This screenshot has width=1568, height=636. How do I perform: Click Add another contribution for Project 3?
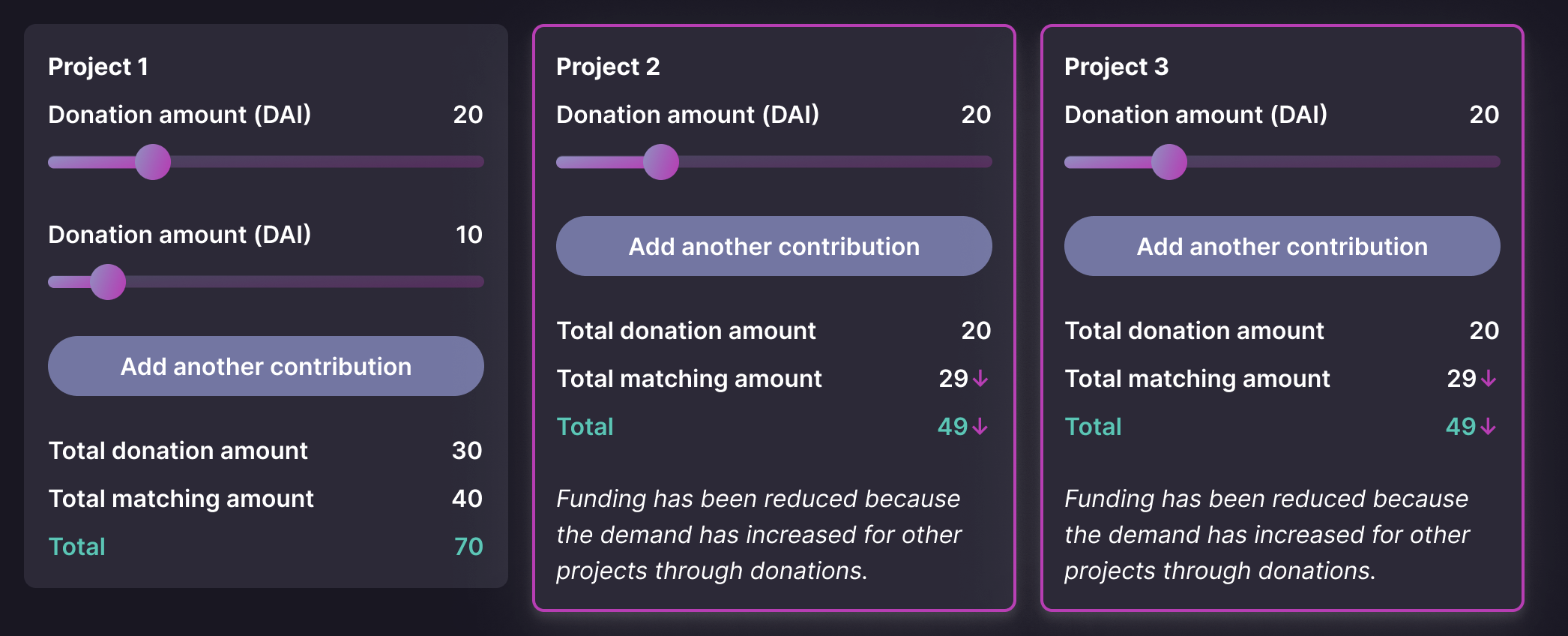coord(1282,246)
